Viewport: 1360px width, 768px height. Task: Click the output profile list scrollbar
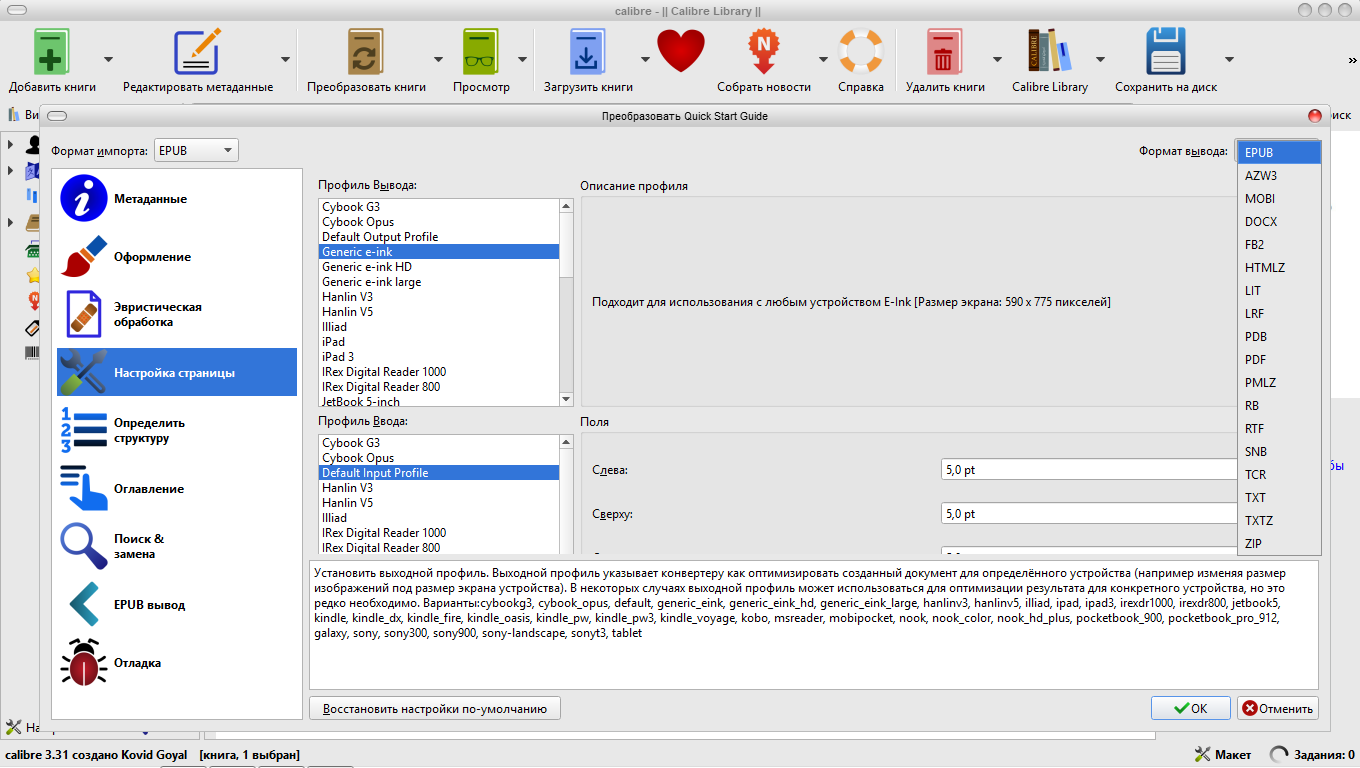click(566, 300)
